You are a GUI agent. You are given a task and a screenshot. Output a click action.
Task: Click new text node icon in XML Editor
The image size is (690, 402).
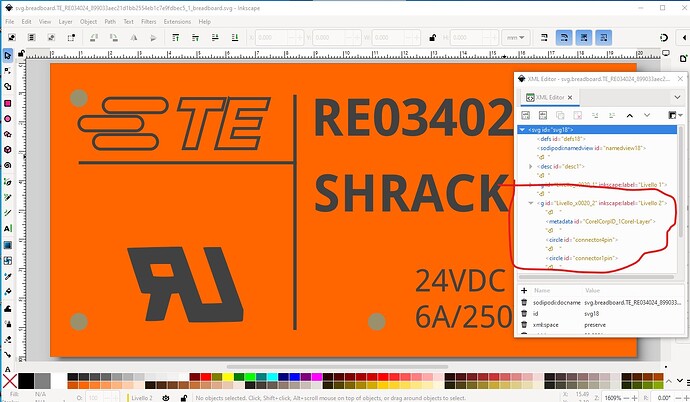(543, 115)
